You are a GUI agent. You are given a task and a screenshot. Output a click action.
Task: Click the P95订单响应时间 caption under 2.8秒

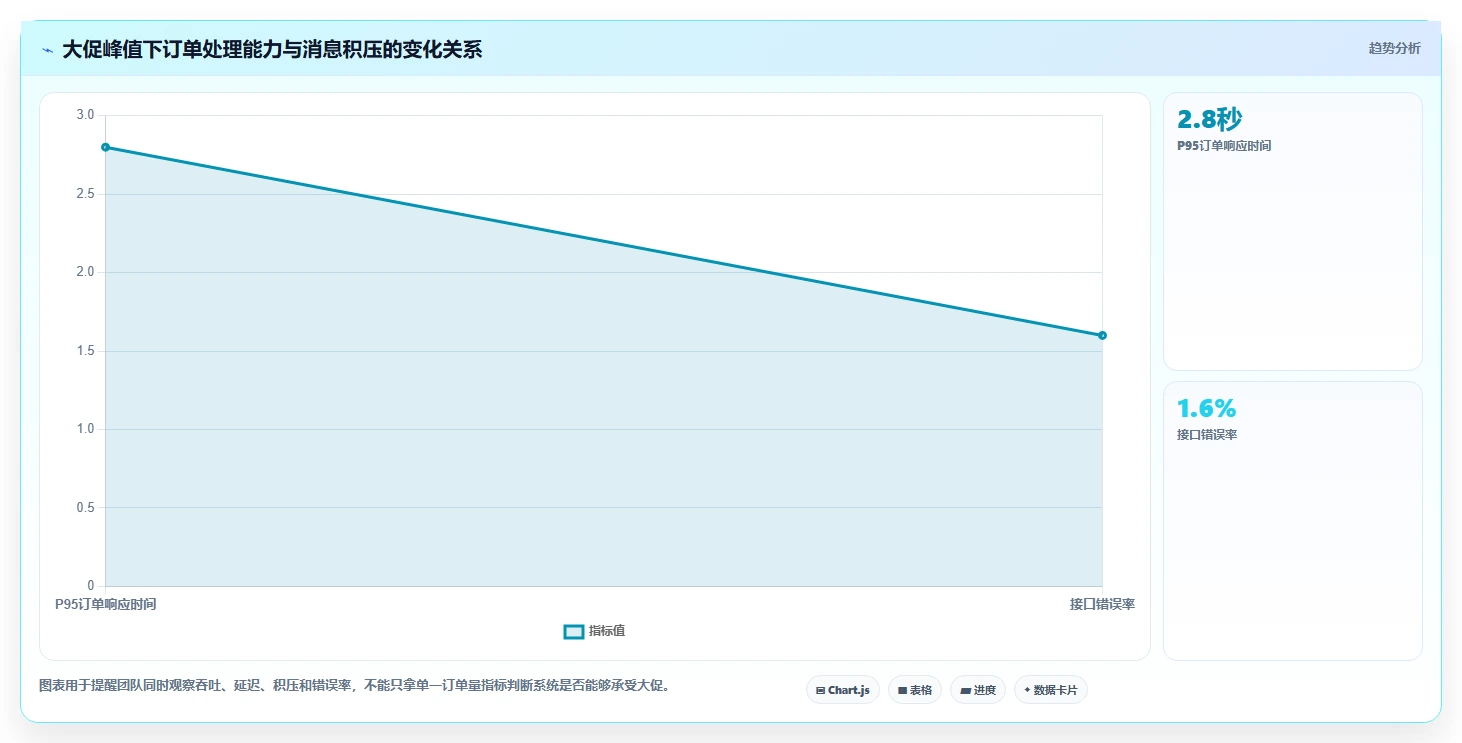(1224, 146)
